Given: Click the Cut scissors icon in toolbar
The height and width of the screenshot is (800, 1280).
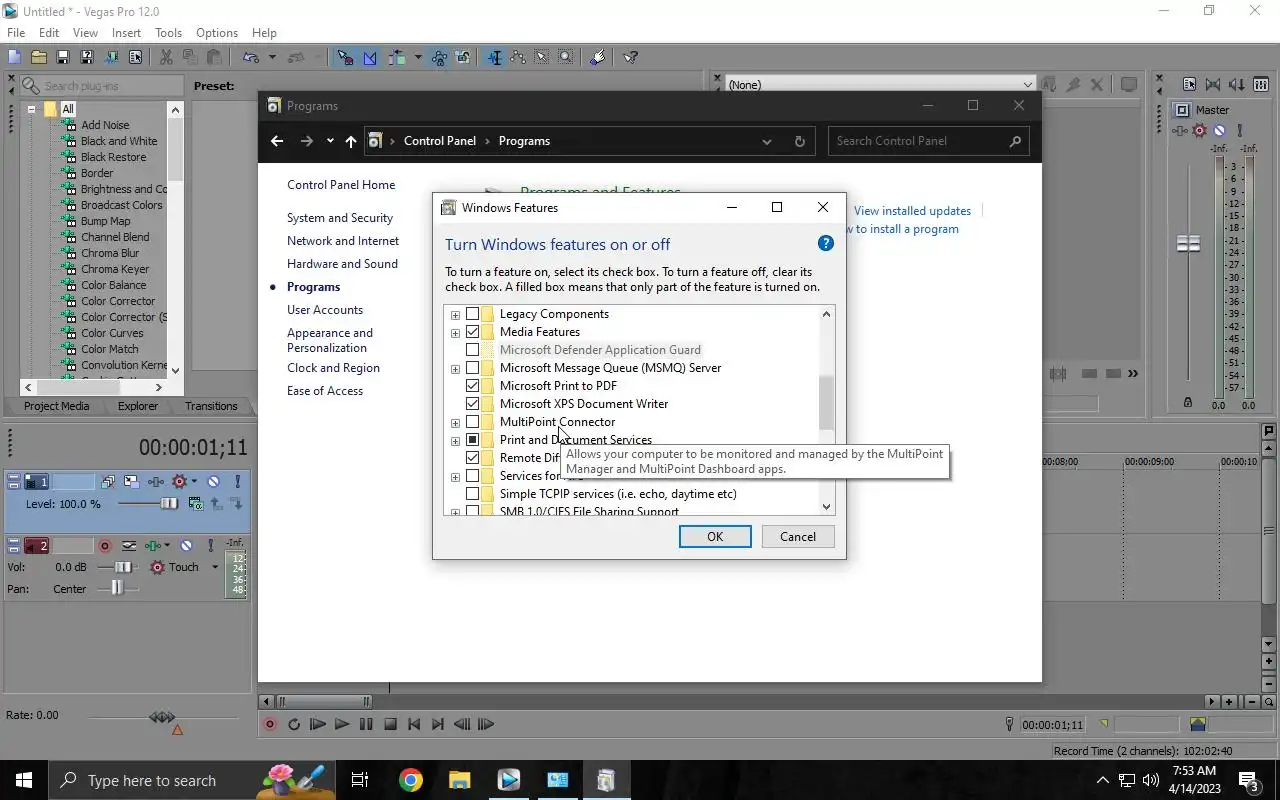Looking at the screenshot, I should coord(166,58).
